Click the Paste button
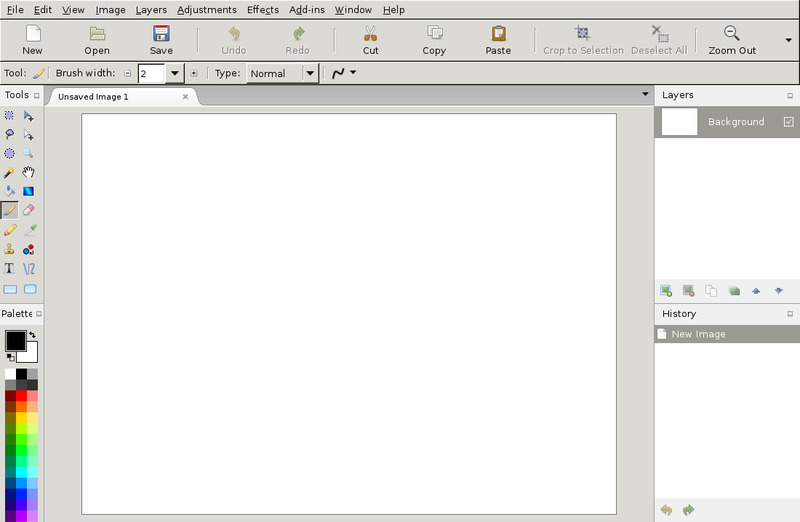800x522 pixels. 498,40
